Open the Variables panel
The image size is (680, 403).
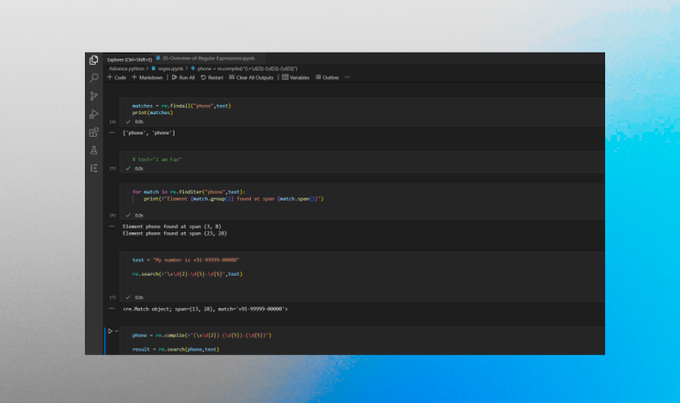pos(296,78)
